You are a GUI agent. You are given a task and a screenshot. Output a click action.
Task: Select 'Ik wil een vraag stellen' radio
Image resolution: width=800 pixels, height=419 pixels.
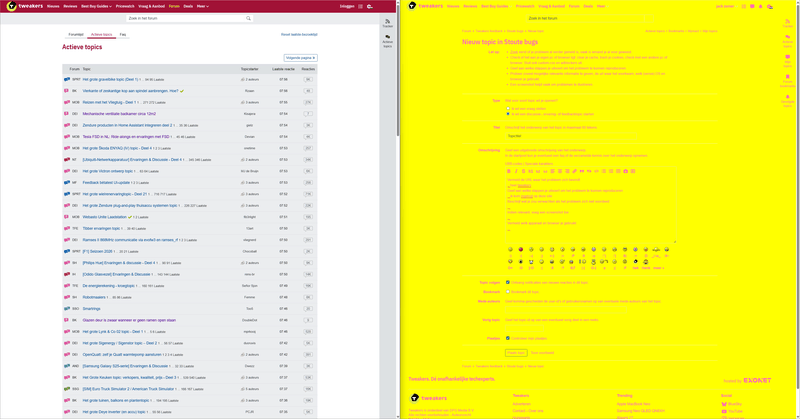pos(508,109)
